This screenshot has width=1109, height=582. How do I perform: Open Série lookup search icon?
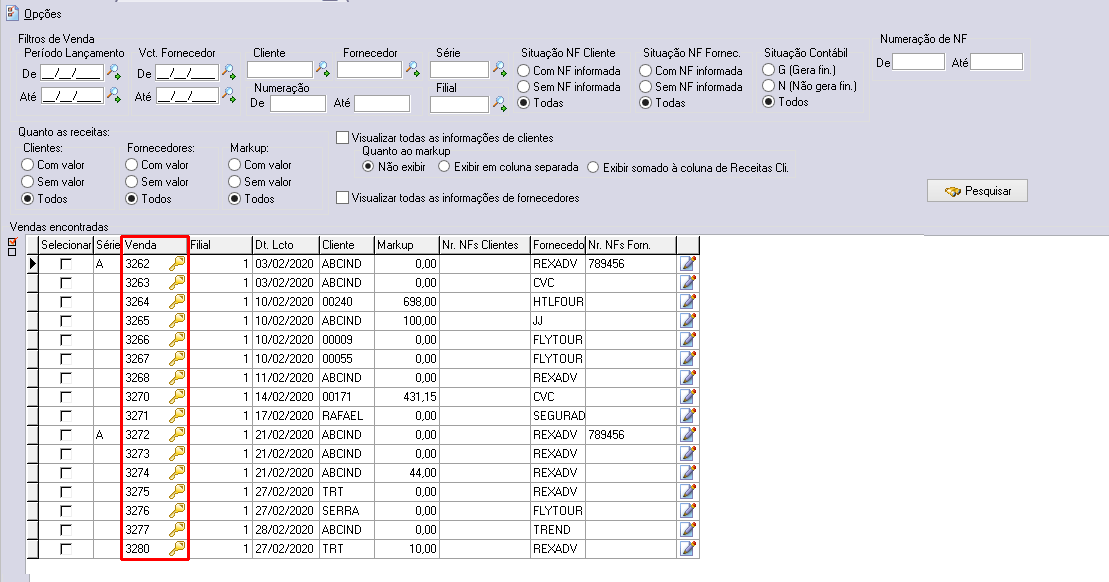click(499, 69)
